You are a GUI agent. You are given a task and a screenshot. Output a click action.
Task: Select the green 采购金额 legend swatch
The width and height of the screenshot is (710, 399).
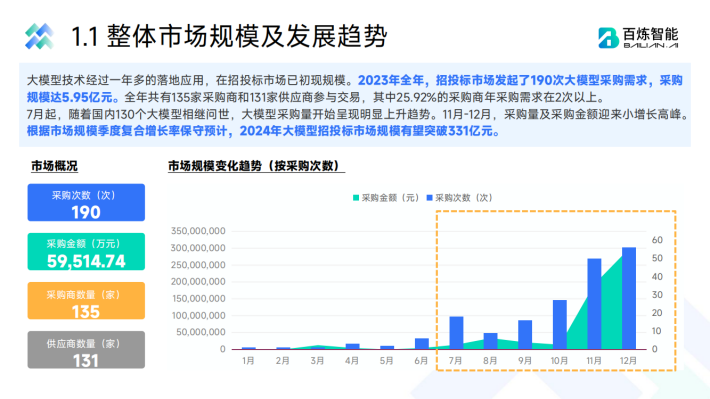pyautogui.click(x=356, y=198)
